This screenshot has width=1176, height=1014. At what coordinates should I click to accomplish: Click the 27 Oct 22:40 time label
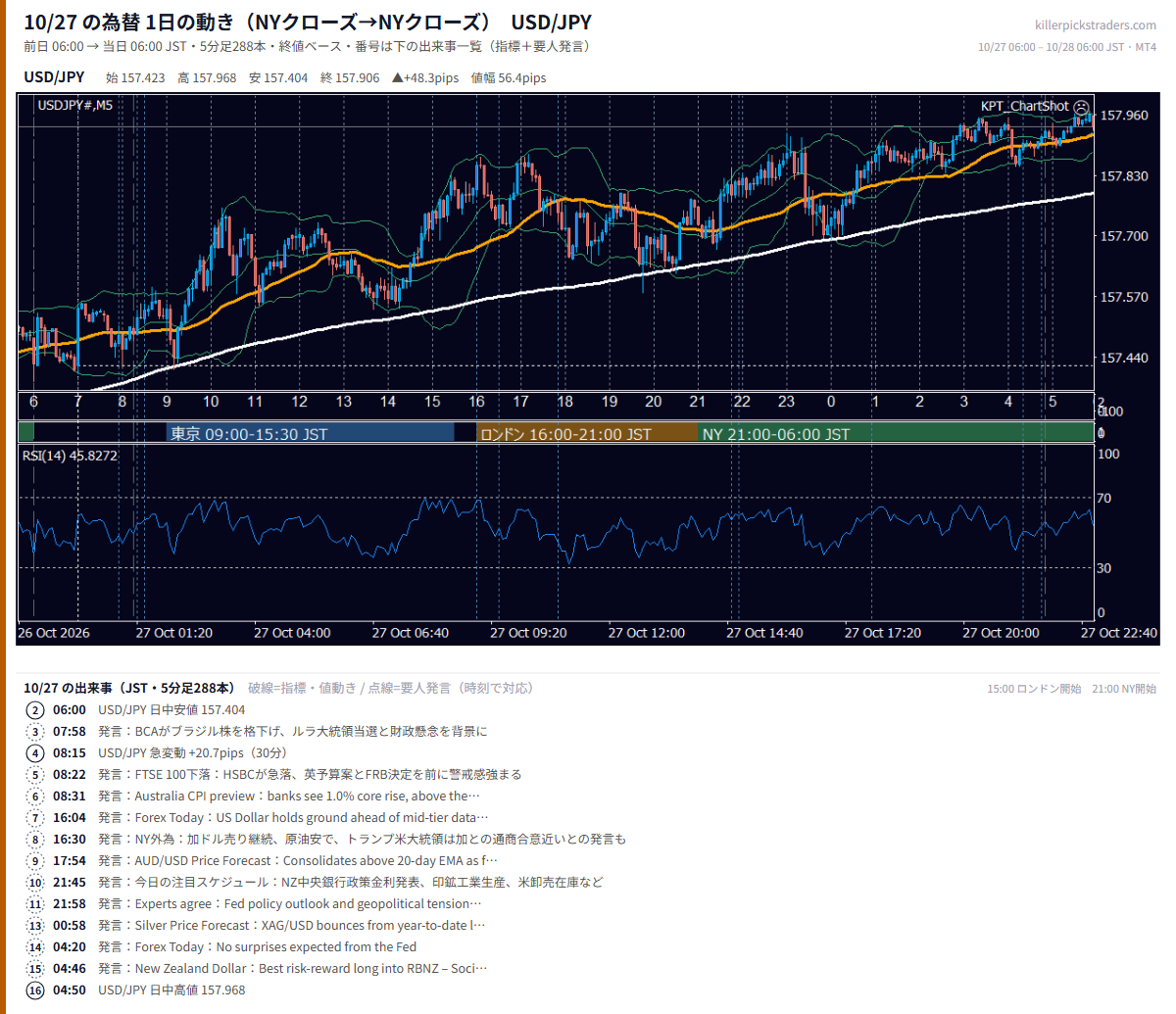click(x=1119, y=633)
